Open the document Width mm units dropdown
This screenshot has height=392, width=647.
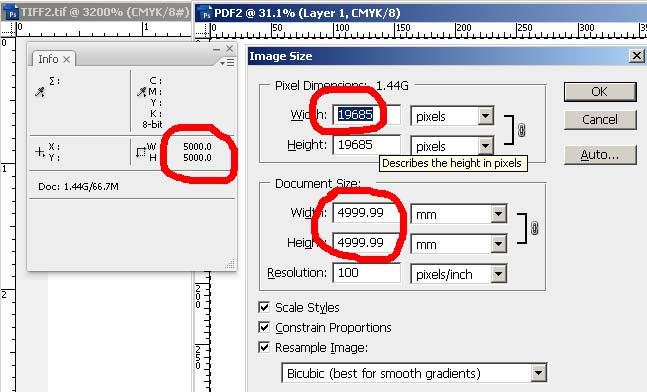[498, 214]
